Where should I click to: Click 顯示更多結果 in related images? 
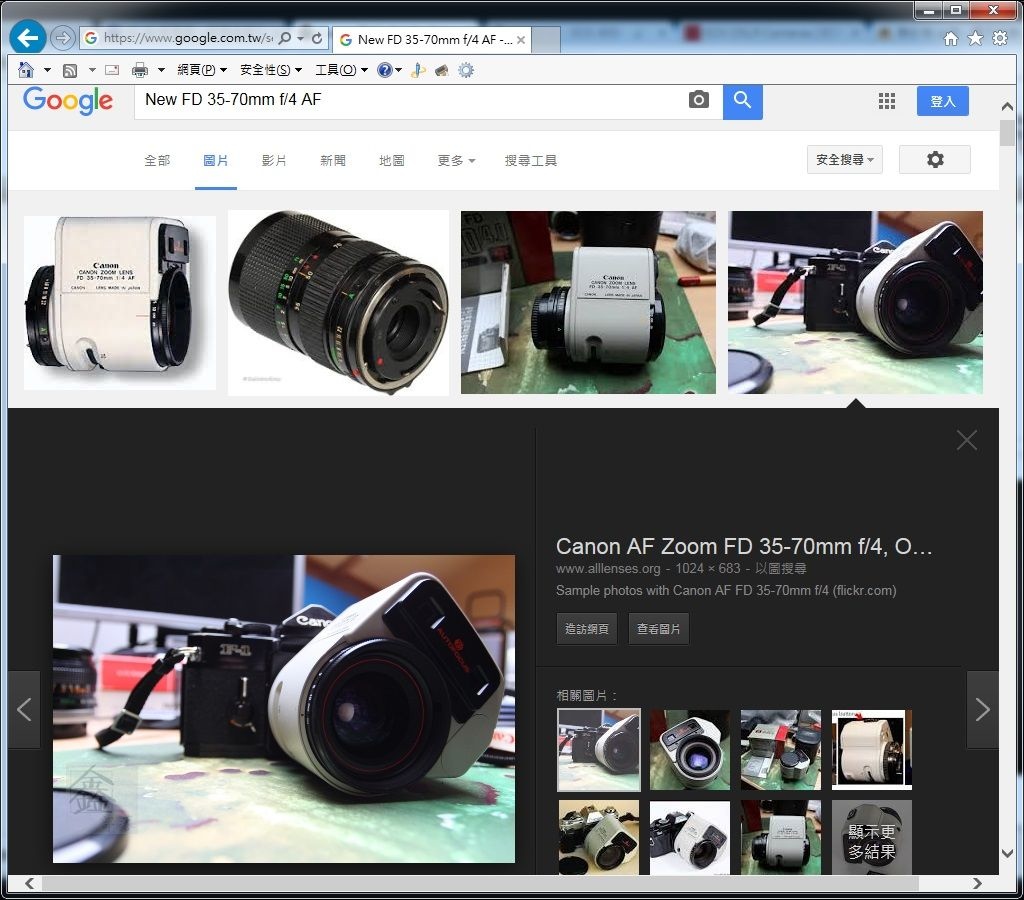pyautogui.click(x=871, y=837)
